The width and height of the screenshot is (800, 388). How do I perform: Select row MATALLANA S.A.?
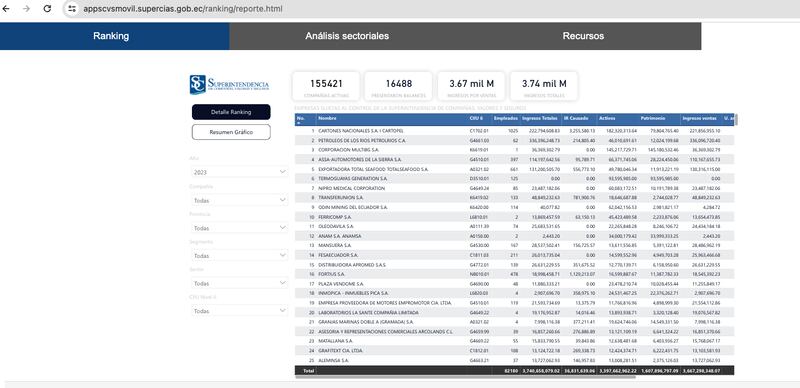(x=514, y=341)
